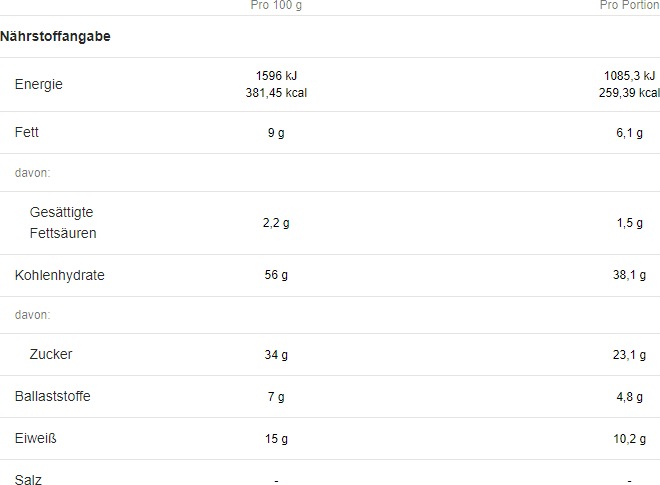Select the 9 g fat value

tap(276, 133)
